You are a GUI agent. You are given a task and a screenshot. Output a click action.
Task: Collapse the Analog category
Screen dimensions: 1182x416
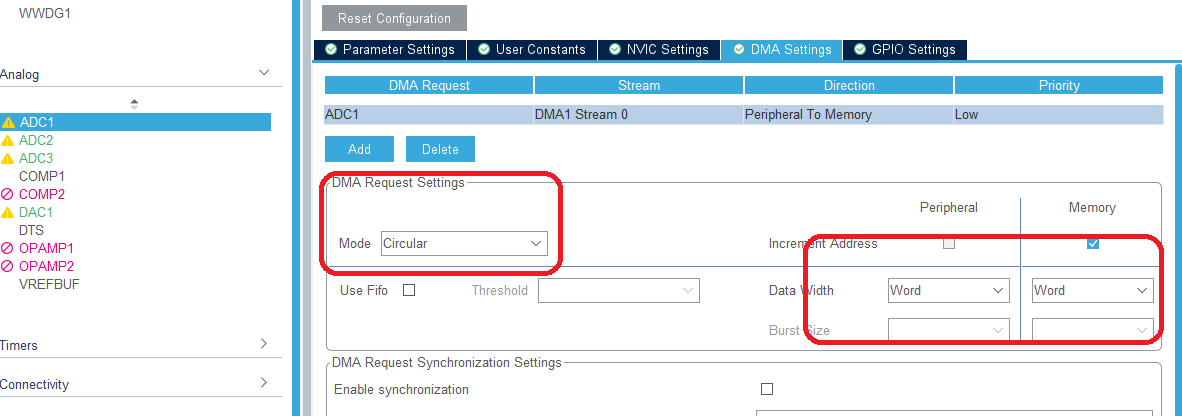(264, 73)
